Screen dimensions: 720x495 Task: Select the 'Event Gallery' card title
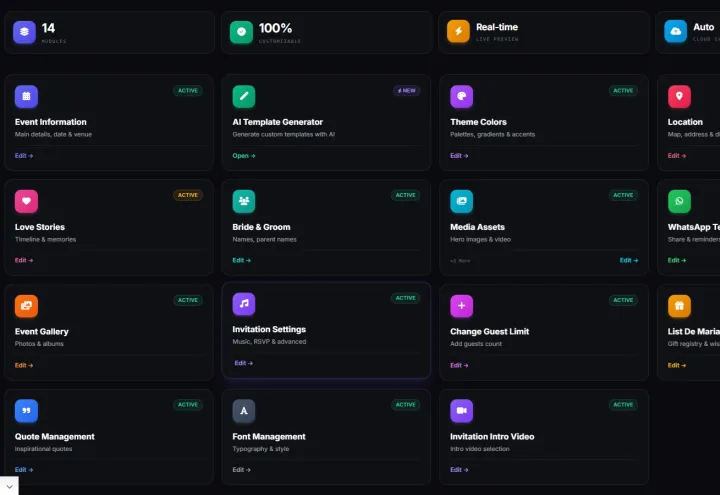[x=41, y=332]
